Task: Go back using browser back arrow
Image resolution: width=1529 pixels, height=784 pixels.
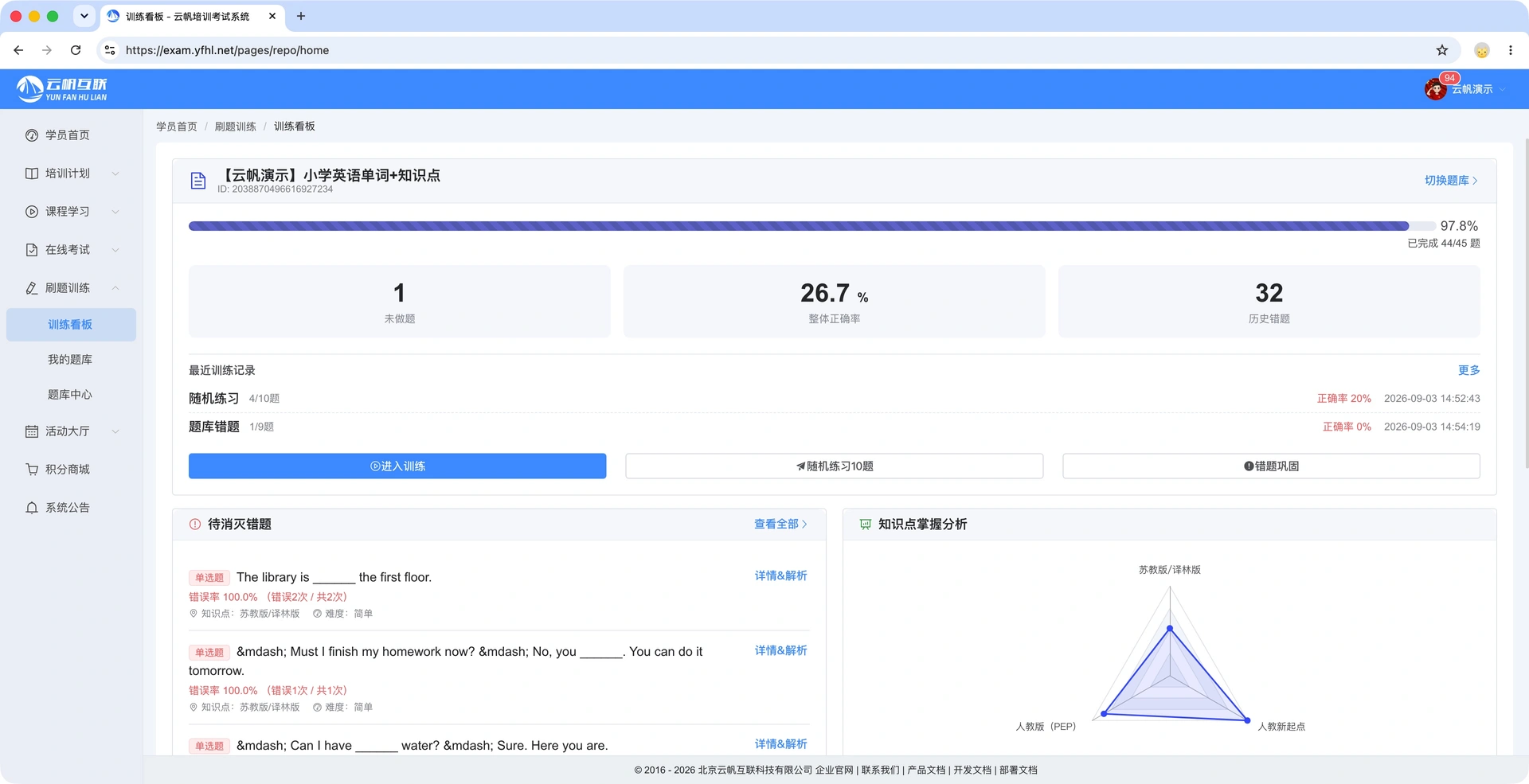Action: click(18, 50)
